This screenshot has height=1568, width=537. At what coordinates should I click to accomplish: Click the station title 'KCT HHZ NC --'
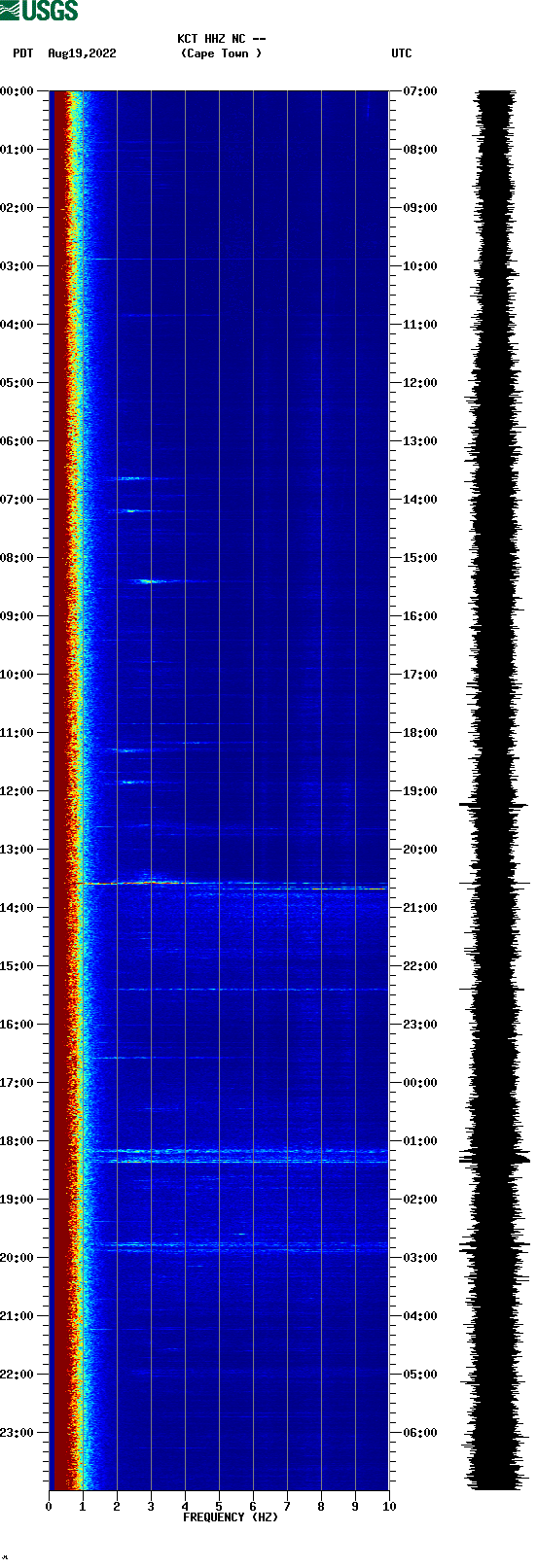pyautogui.click(x=222, y=39)
